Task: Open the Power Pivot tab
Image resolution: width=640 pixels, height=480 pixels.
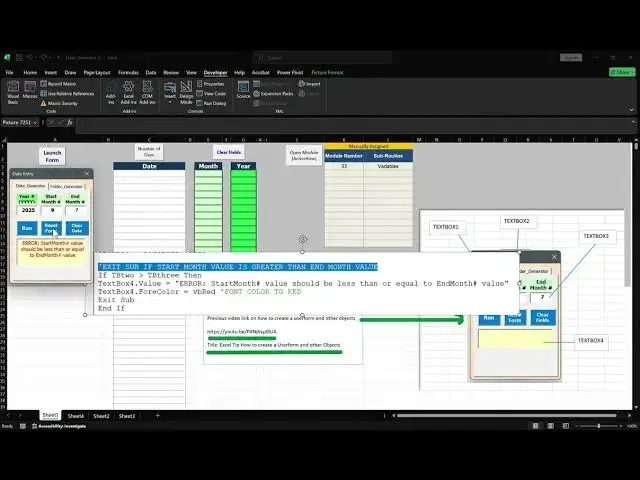Action: [290, 73]
